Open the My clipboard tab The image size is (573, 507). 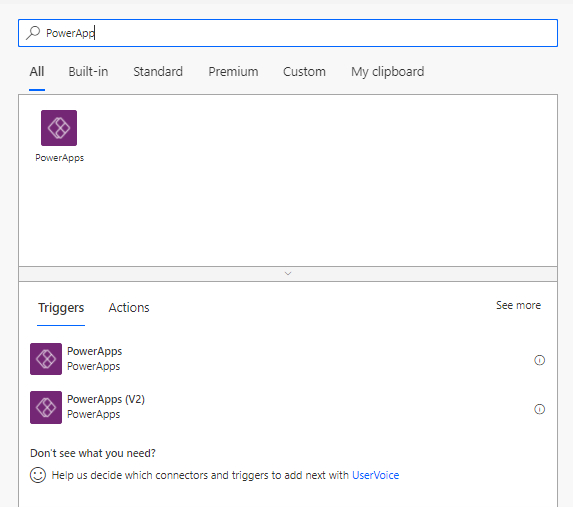pyautogui.click(x=388, y=72)
